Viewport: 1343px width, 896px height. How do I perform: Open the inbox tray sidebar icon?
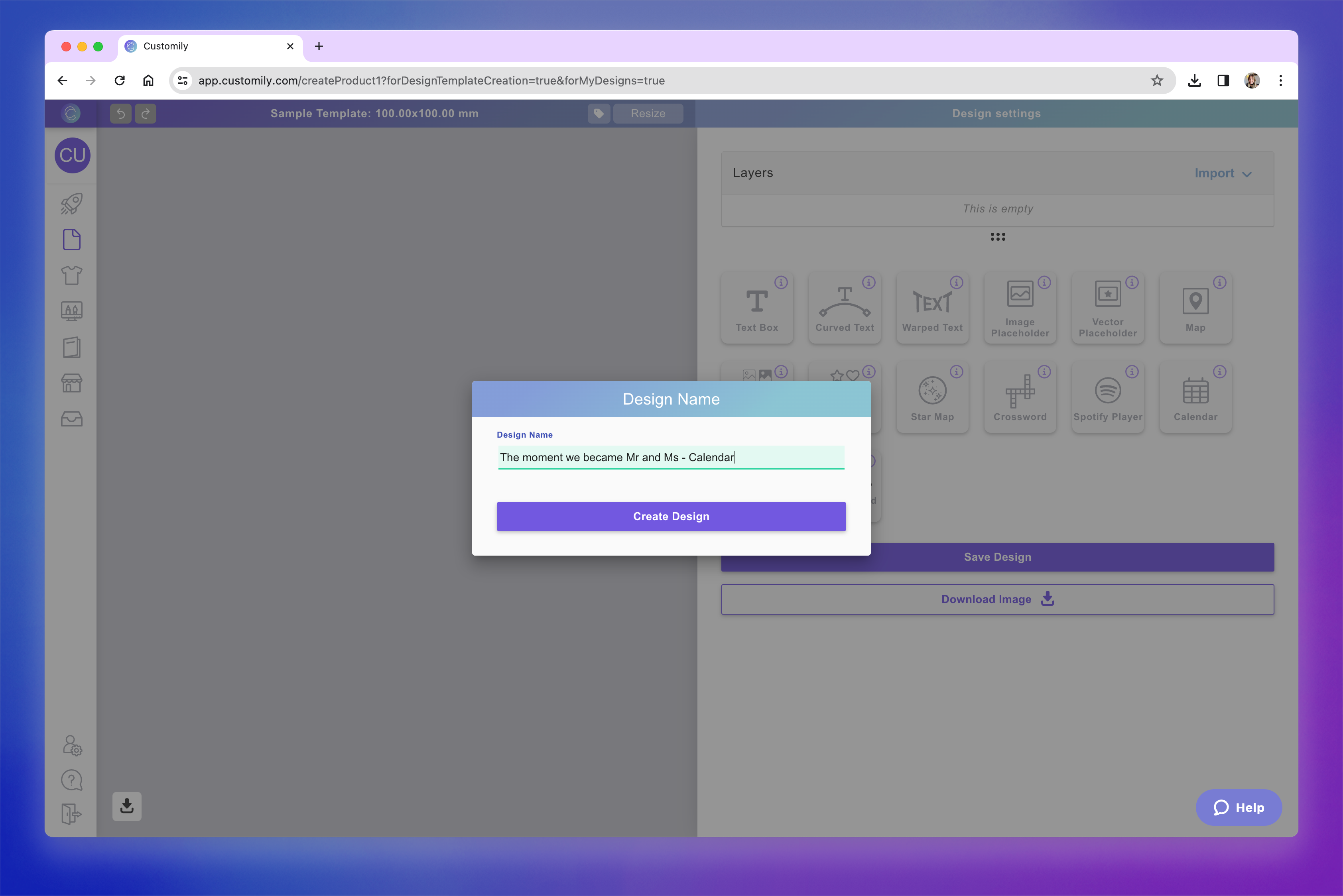(71, 419)
